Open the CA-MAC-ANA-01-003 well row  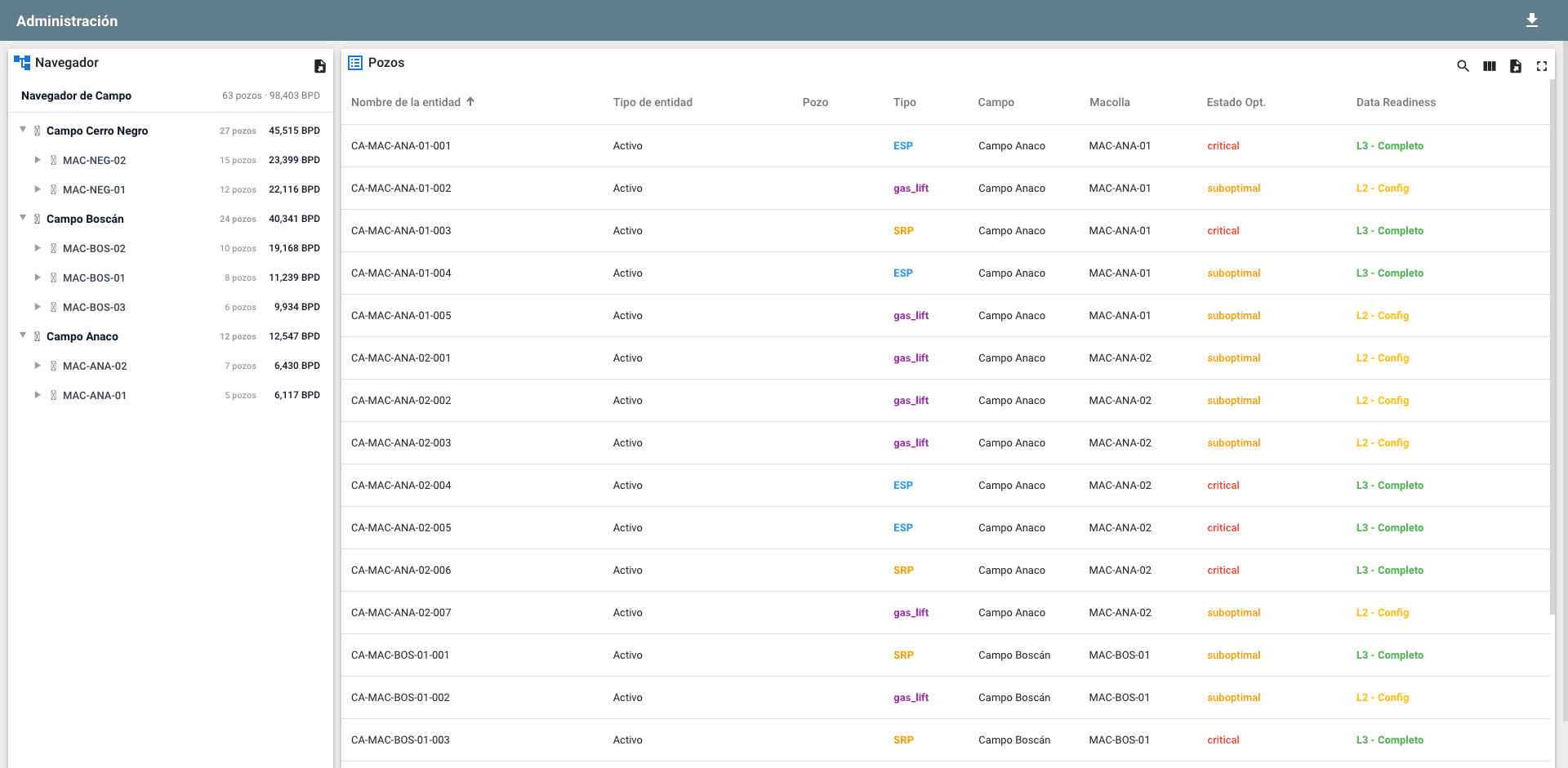click(x=401, y=231)
